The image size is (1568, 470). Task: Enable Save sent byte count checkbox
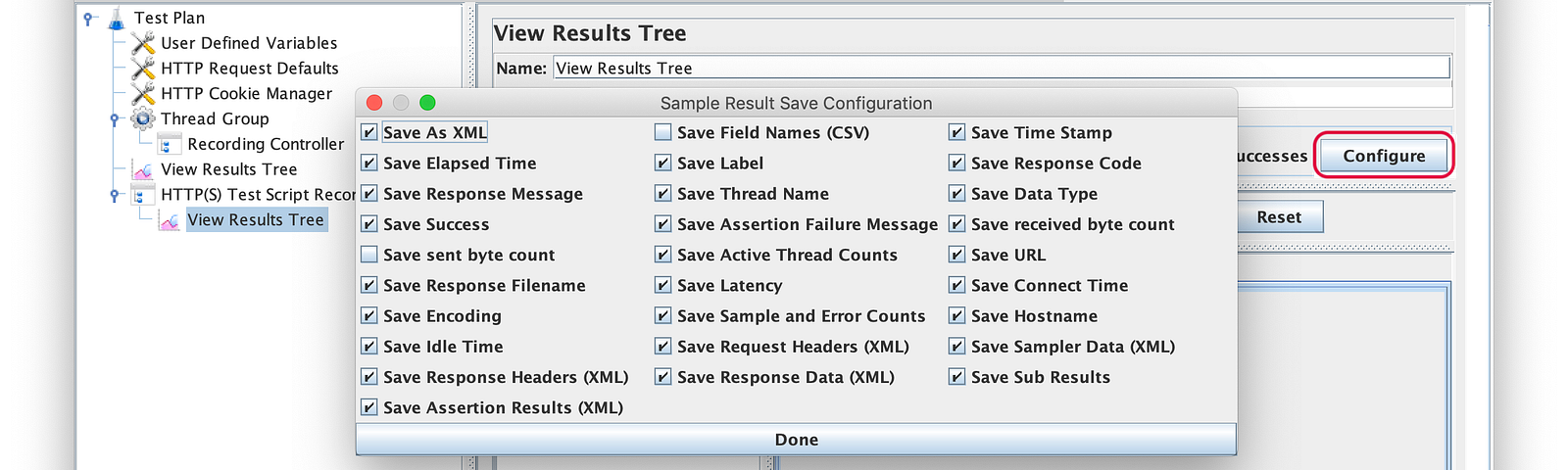[368, 255]
